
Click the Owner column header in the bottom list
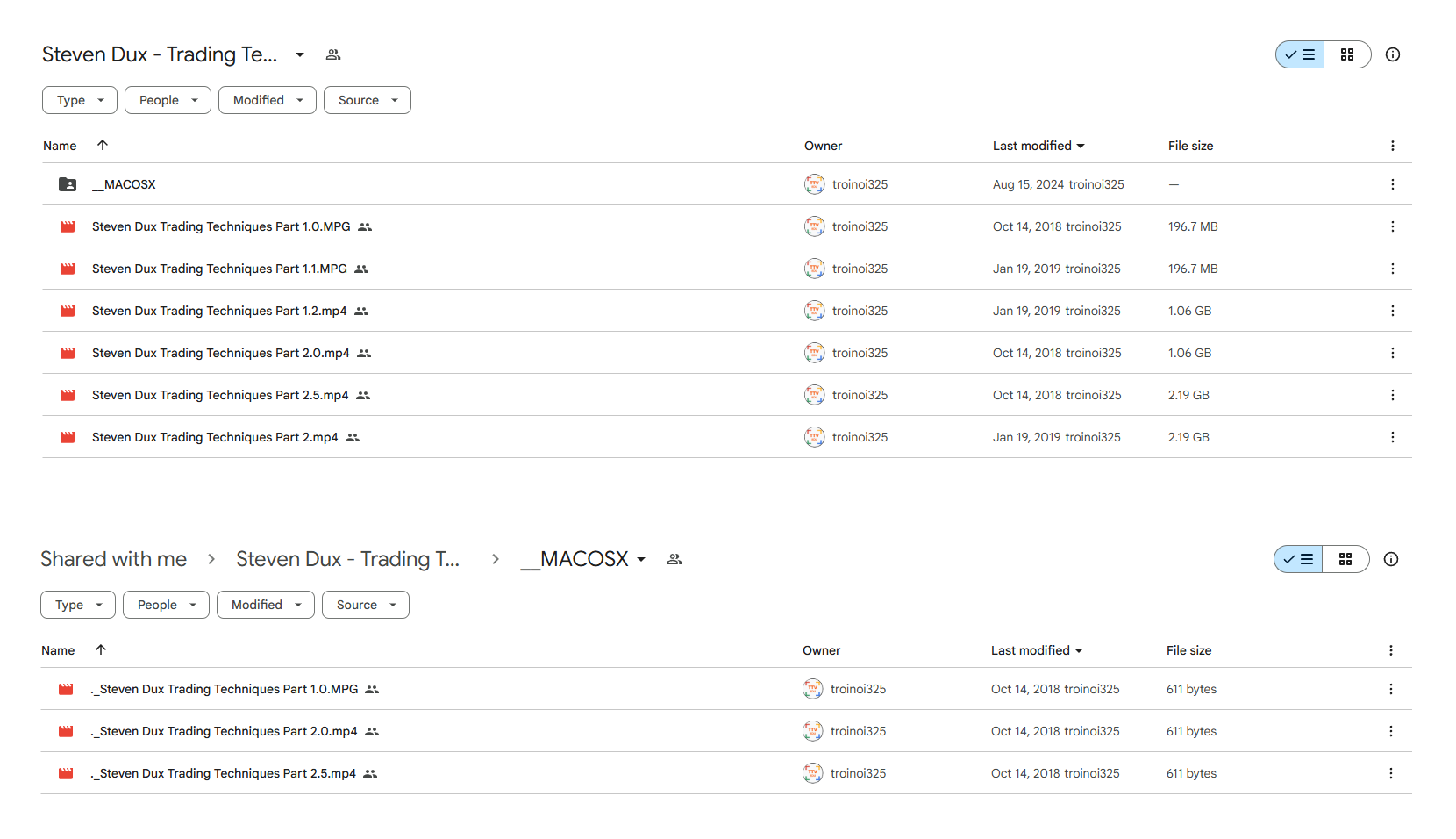click(x=821, y=650)
